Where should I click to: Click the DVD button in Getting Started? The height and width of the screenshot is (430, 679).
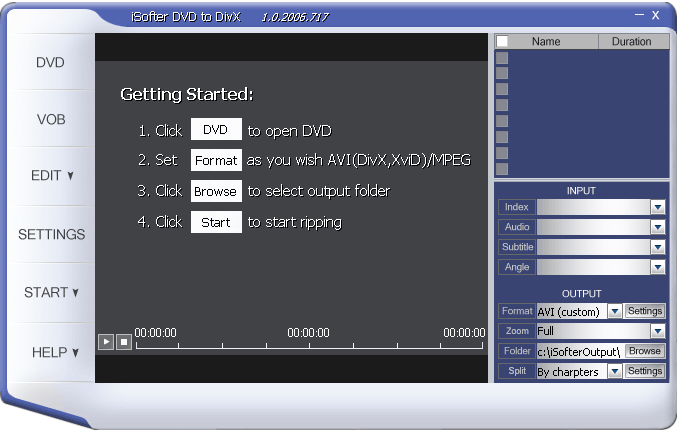(216, 129)
